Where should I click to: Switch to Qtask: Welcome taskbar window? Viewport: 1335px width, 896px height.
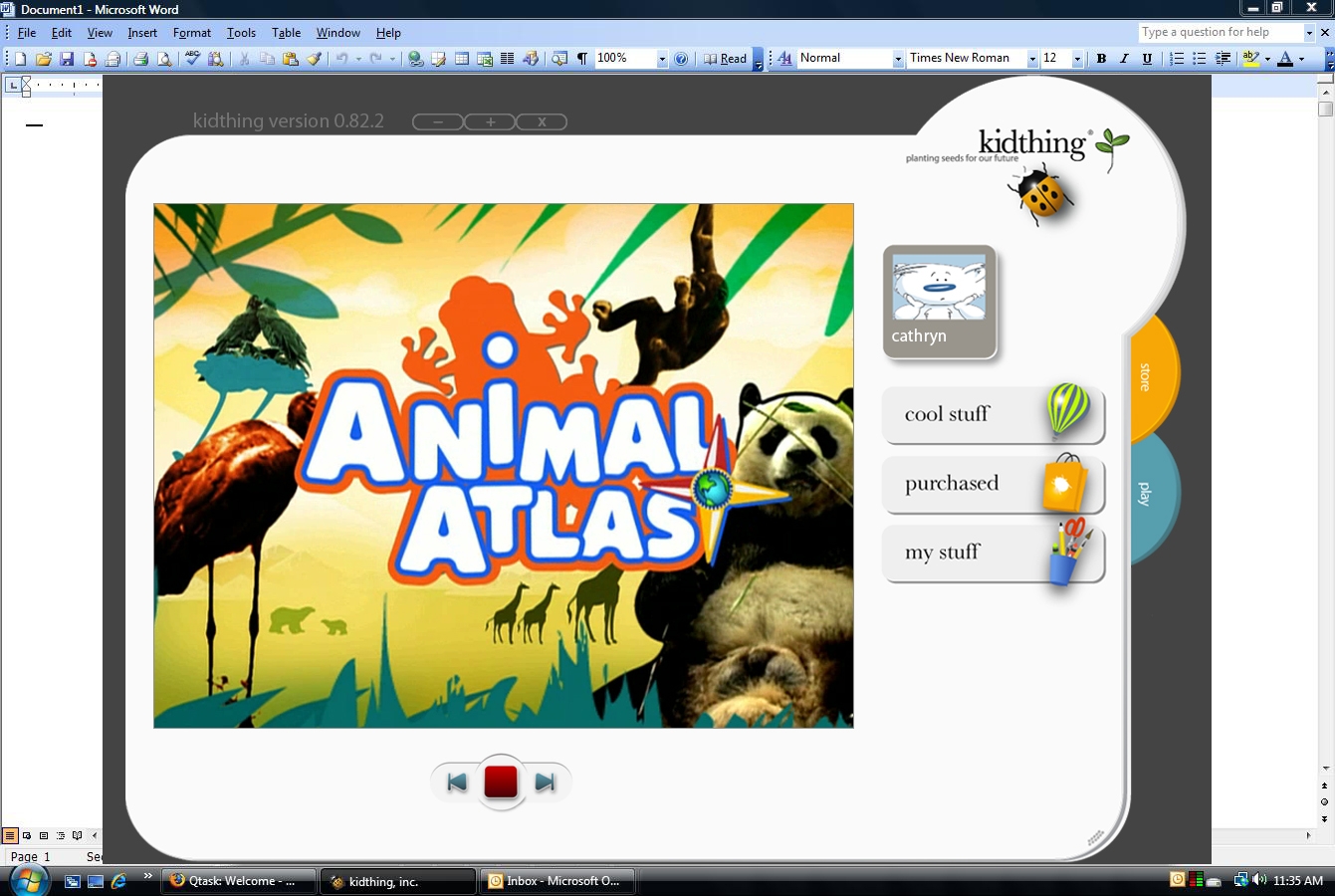(x=239, y=881)
